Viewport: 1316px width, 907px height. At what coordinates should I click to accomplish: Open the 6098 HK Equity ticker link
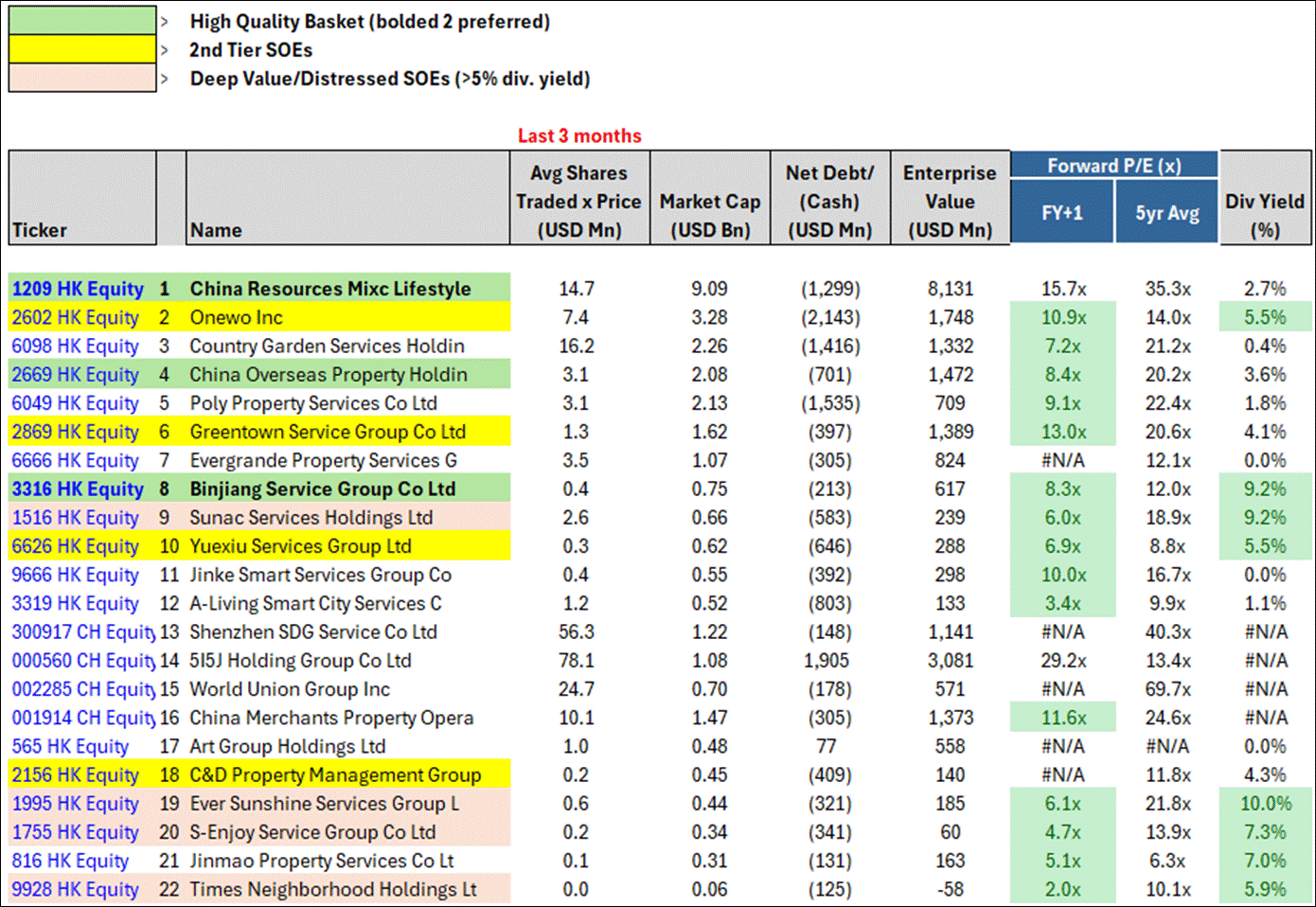(x=76, y=346)
